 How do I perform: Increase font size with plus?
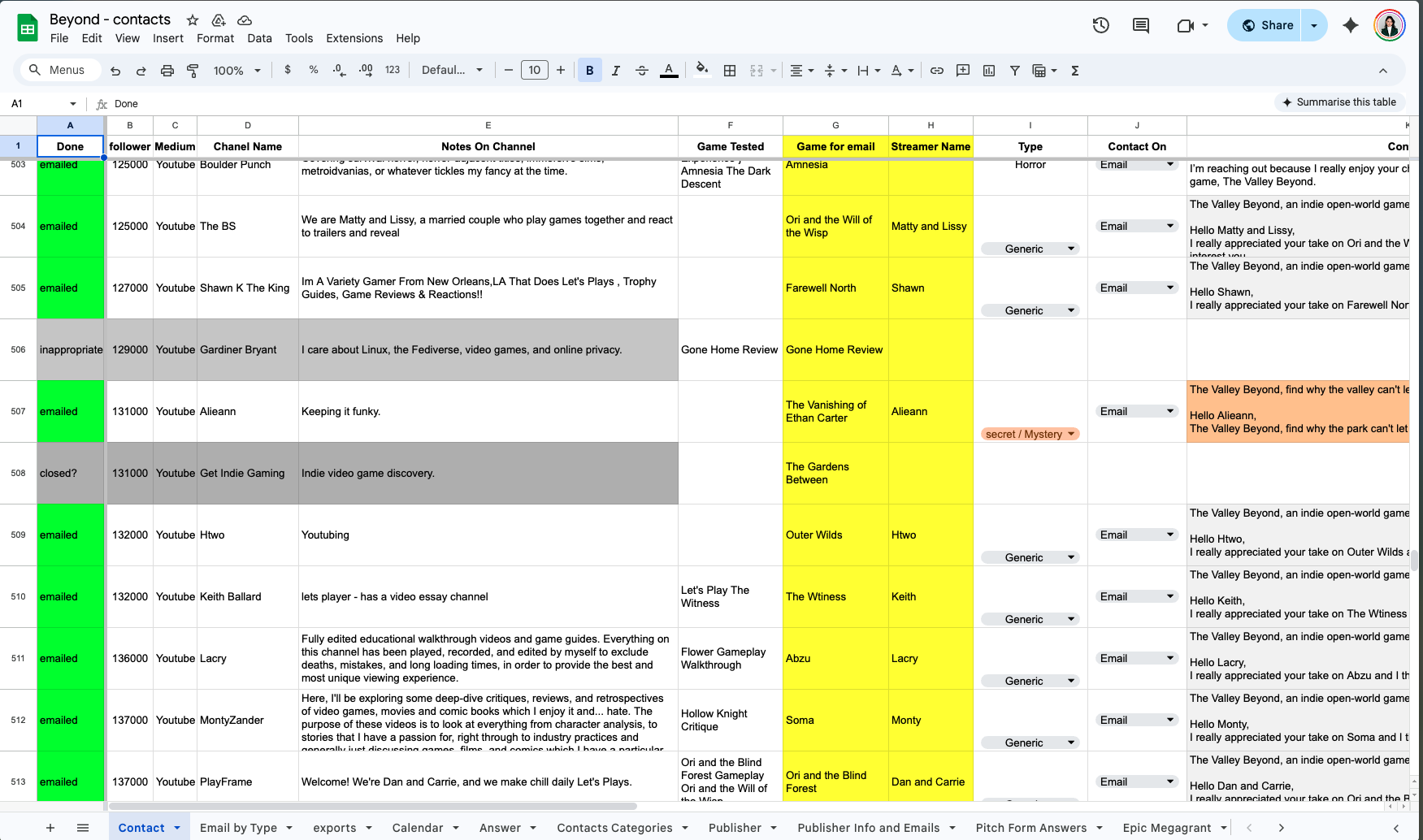561,70
